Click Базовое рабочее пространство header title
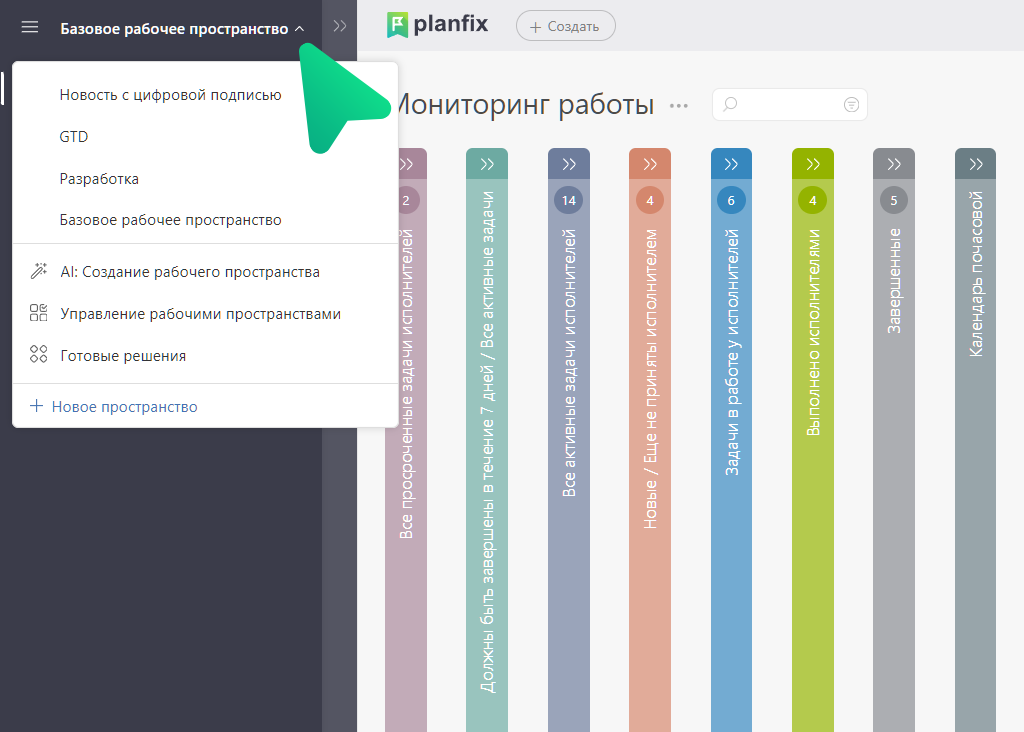The width and height of the screenshot is (1024, 732). pos(174,29)
